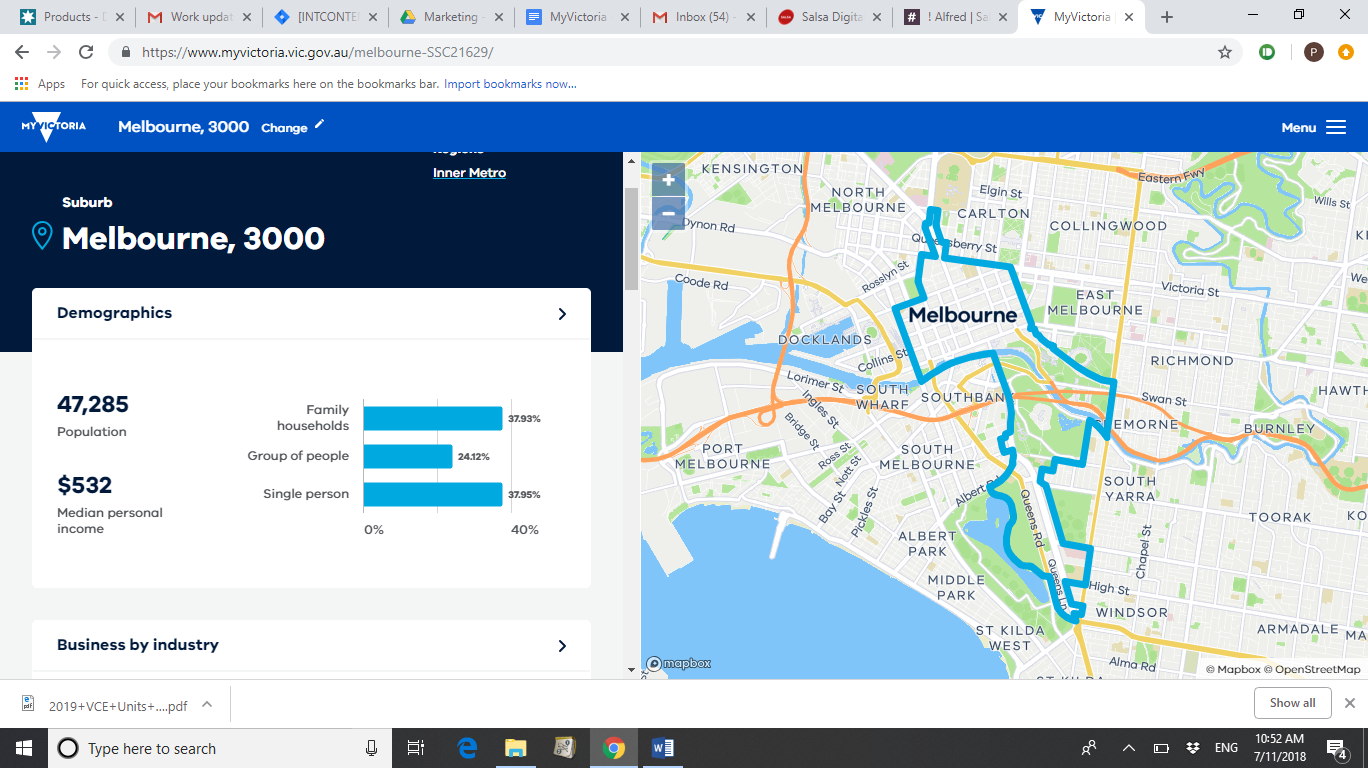Click the Menu text label

1299,127
